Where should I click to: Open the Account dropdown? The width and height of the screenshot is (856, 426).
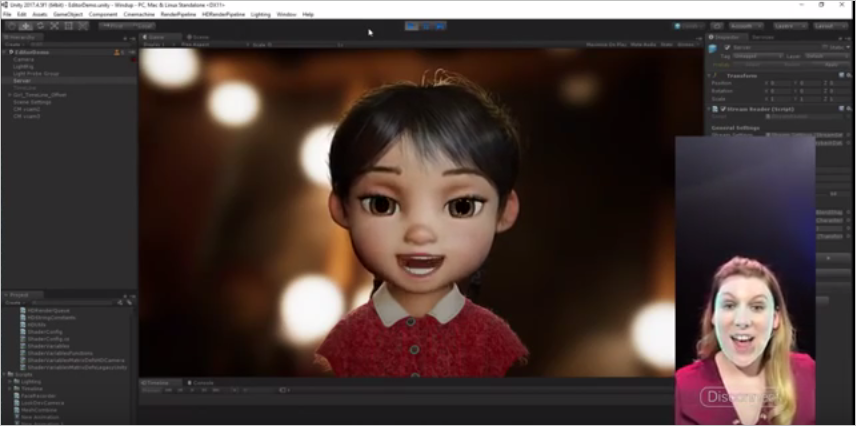[x=746, y=26]
